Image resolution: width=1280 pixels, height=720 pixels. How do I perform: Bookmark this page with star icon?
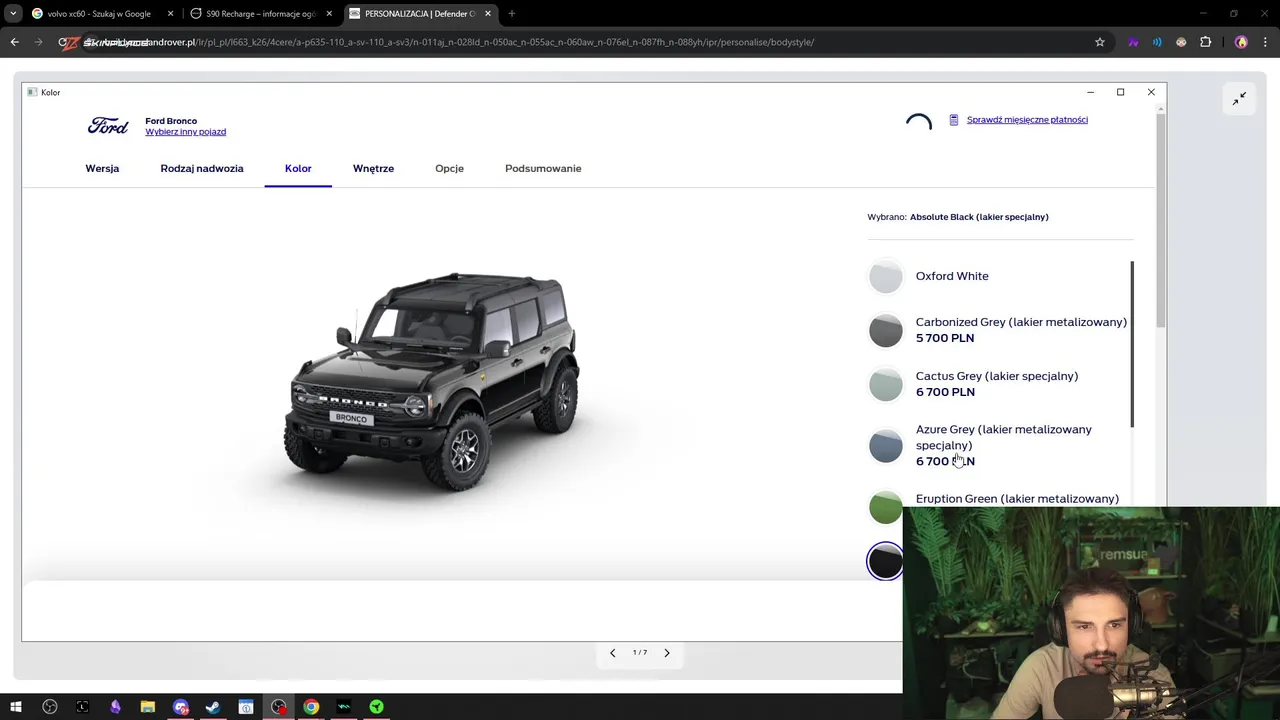pyautogui.click(x=1100, y=42)
